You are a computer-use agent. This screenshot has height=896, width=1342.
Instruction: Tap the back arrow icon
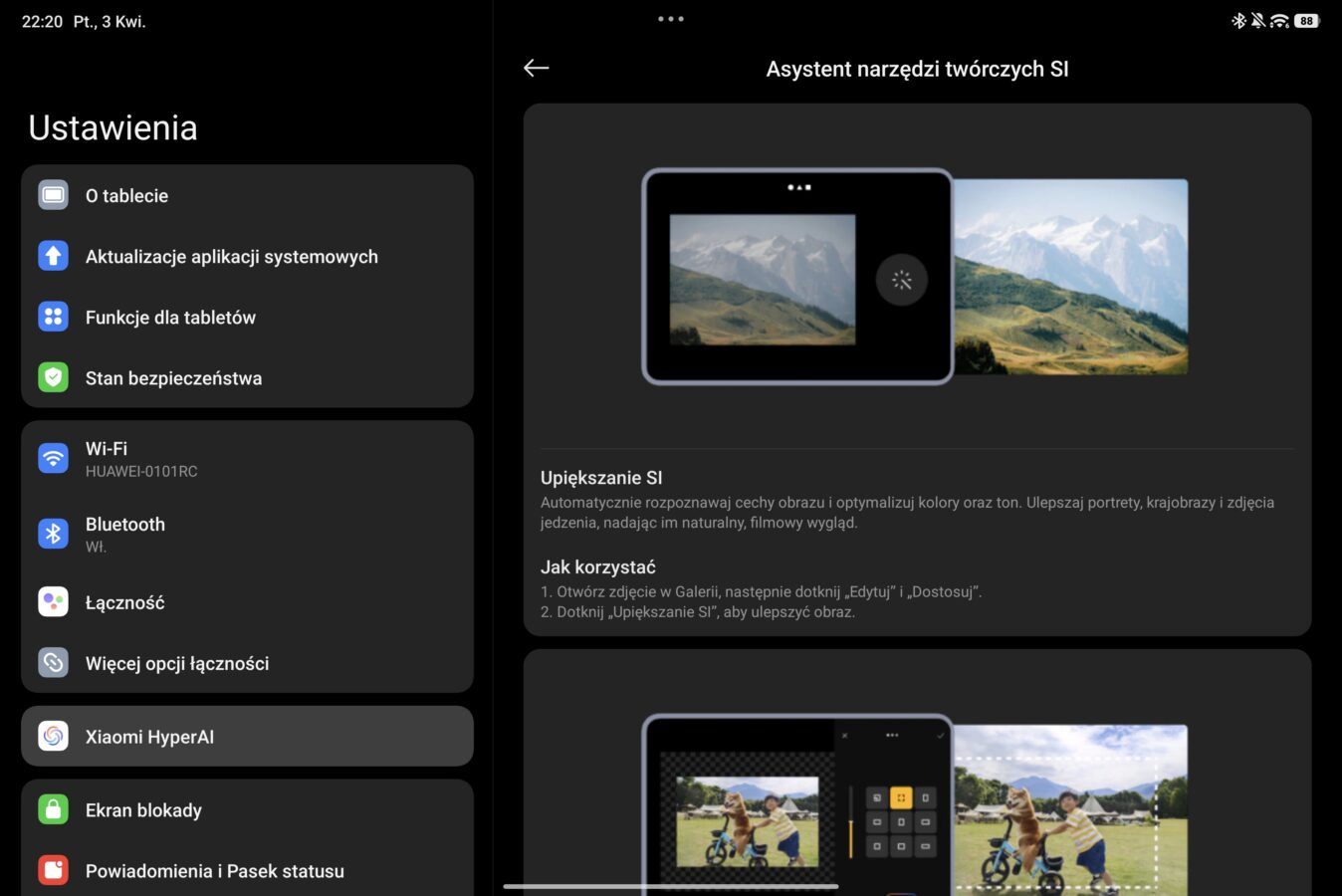(x=536, y=68)
